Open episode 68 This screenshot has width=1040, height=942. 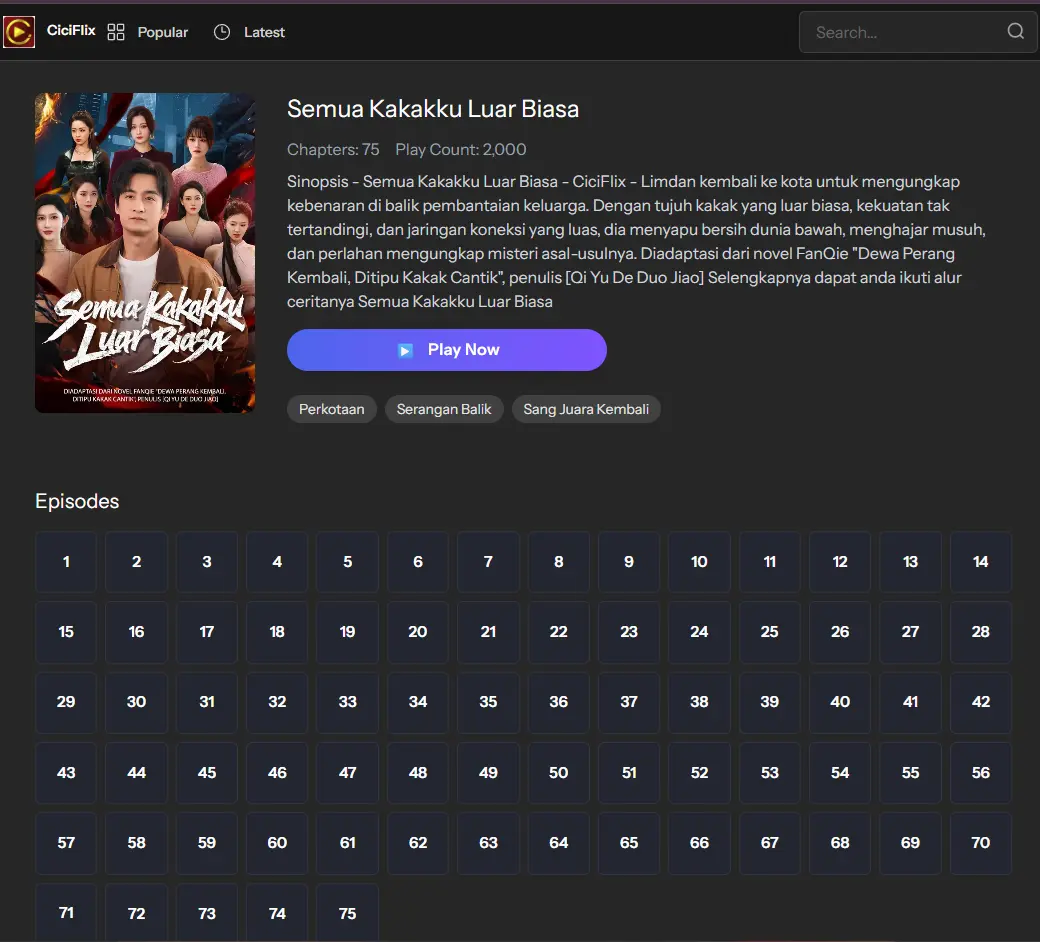(x=840, y=843)
